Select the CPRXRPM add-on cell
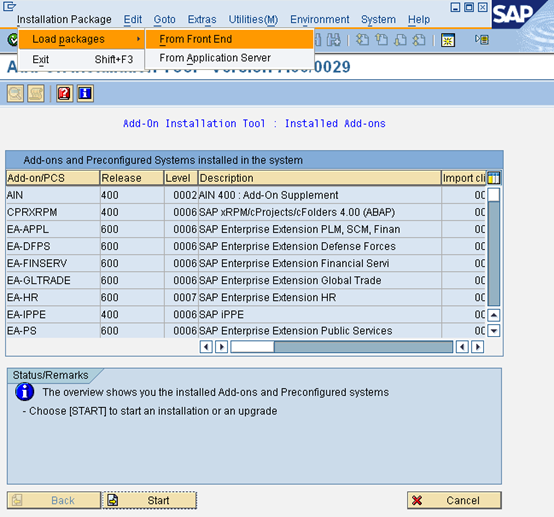 point(53,212)
